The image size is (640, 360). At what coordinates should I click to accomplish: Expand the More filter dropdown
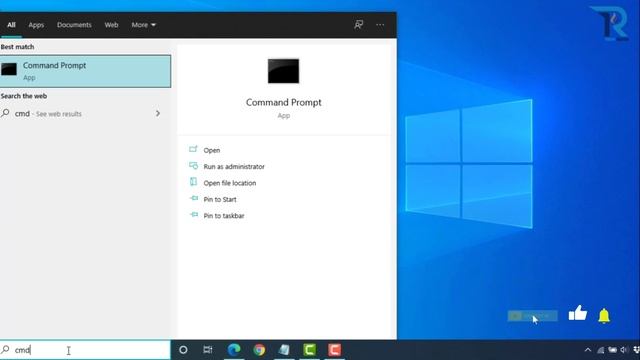coord(143,25)
